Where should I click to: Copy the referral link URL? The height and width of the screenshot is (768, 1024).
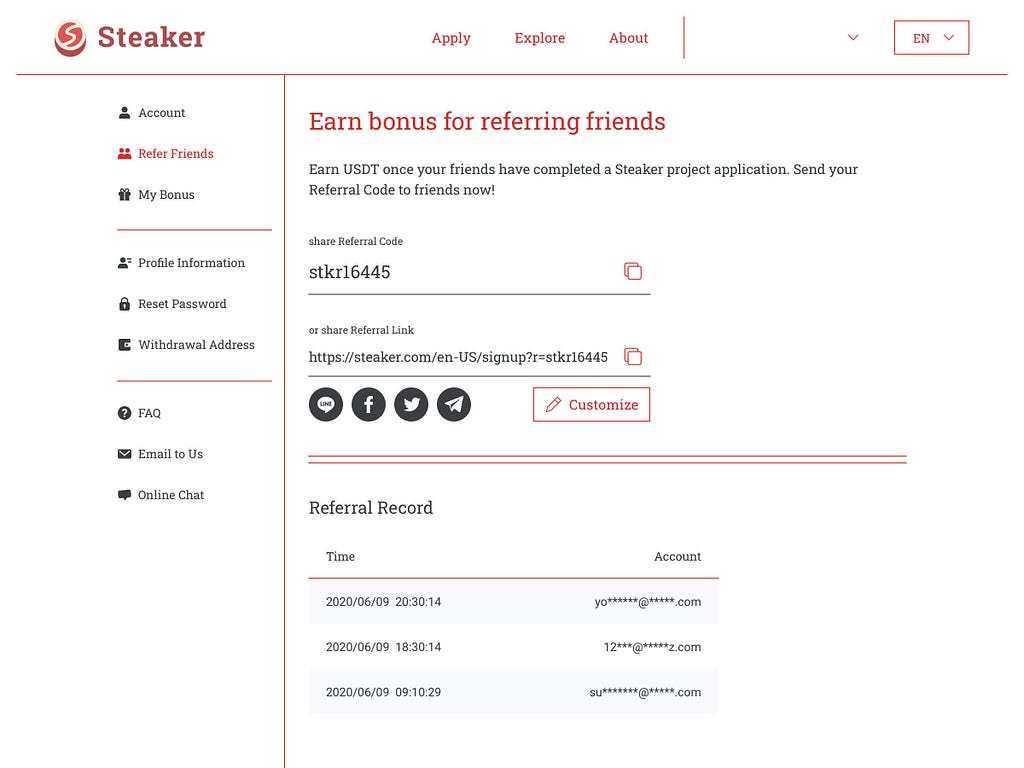tap(633, 357)
